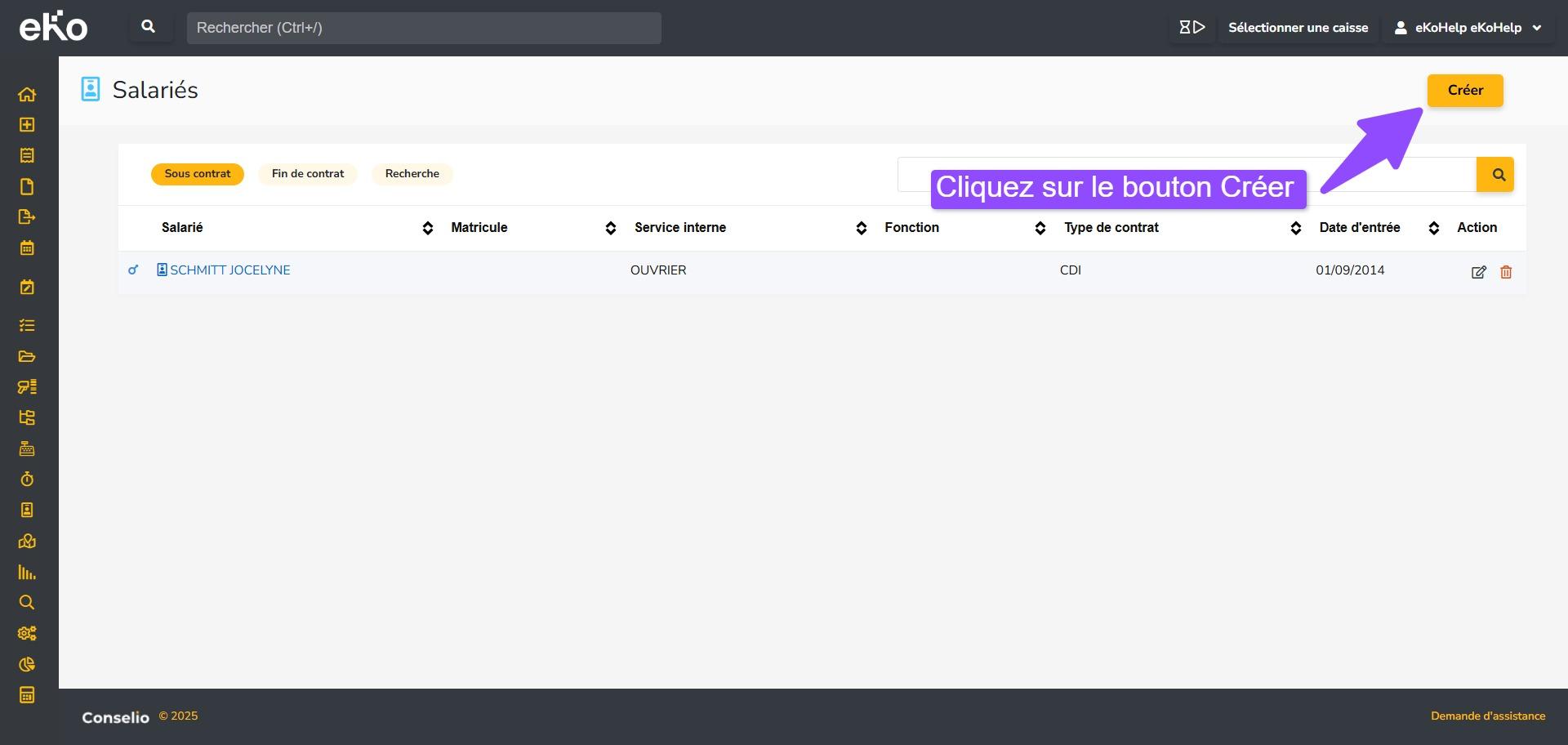Sort by Date d'entrée column
The width and height of the screenshot is (1568, 745).
[x=1433, y=228]
